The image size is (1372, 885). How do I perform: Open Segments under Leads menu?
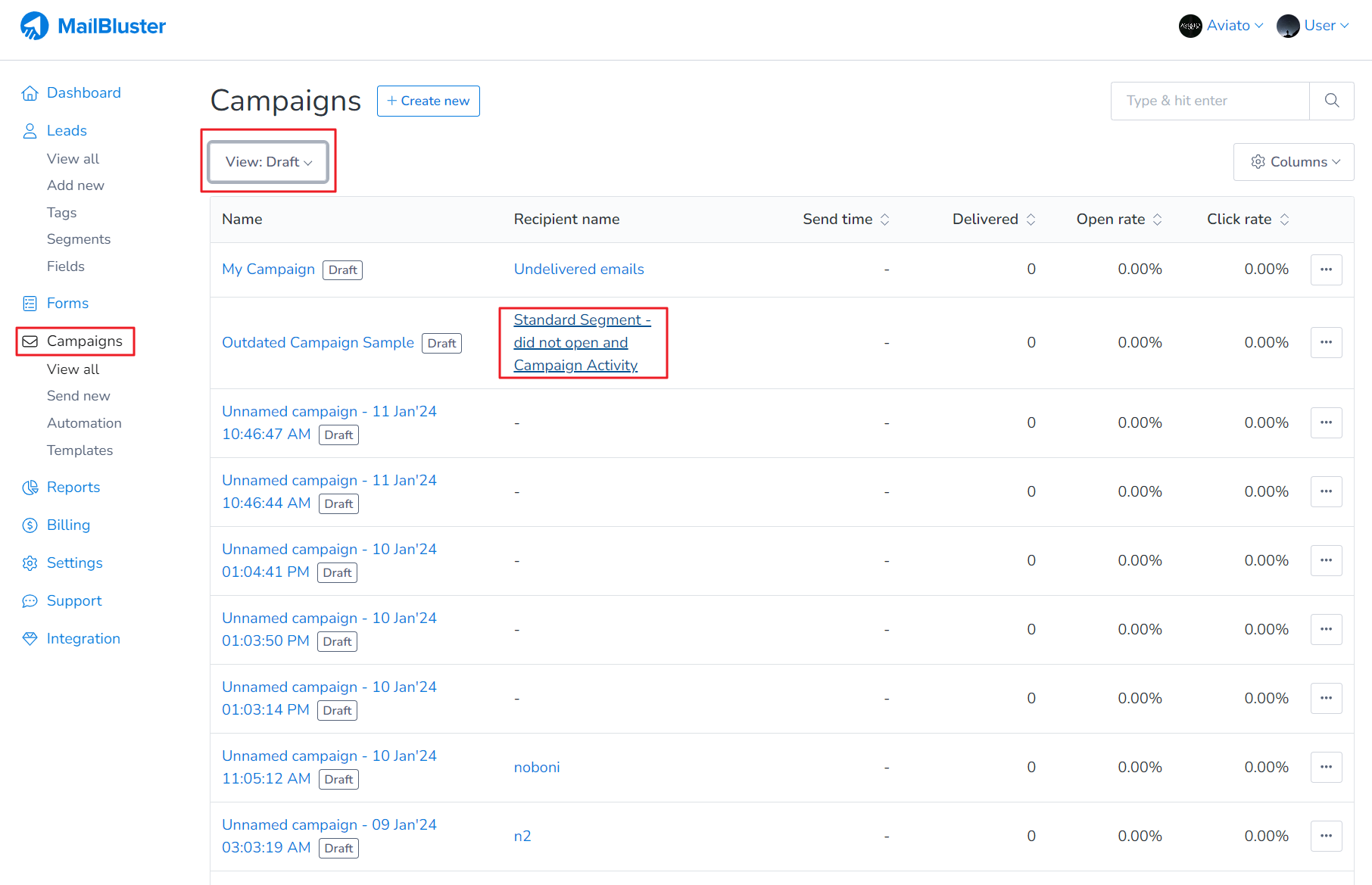[79, 239]
